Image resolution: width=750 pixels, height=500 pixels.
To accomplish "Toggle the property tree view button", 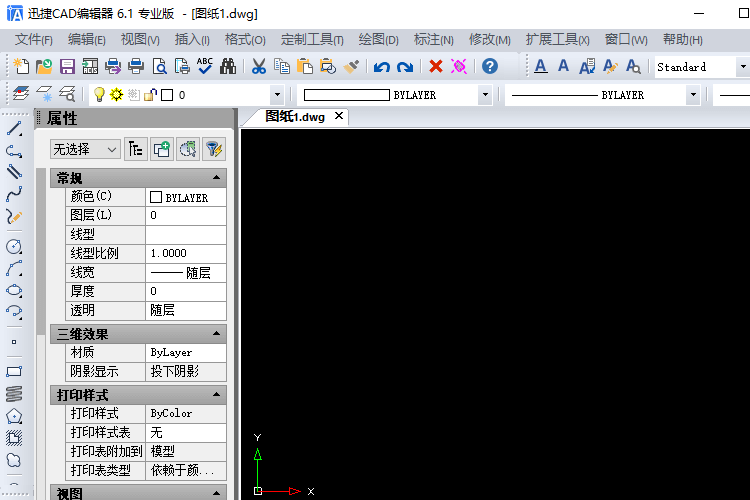I will (136, 150).
